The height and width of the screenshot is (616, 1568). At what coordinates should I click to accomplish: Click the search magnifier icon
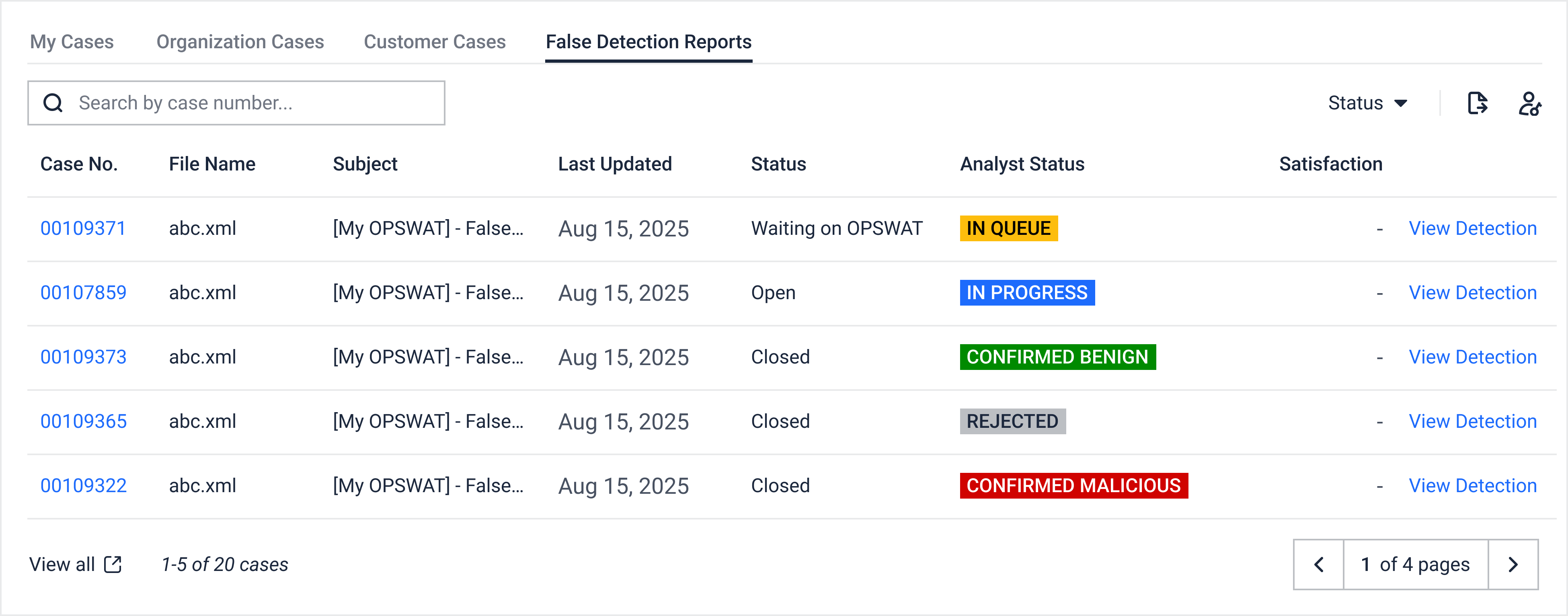click(53, 103)
